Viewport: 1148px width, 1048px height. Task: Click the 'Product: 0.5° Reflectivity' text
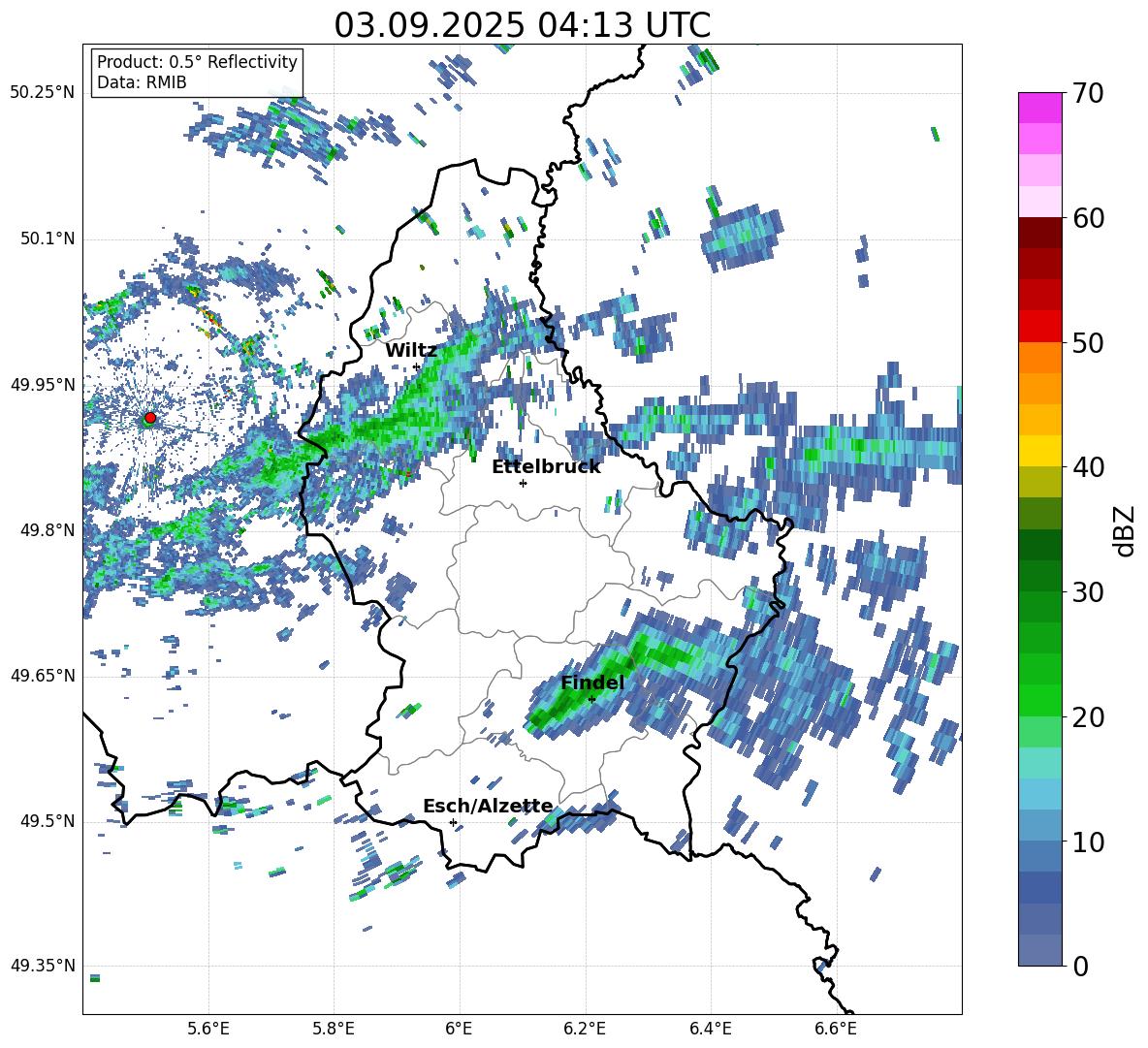pyautogui.click(x=197, y=62)
